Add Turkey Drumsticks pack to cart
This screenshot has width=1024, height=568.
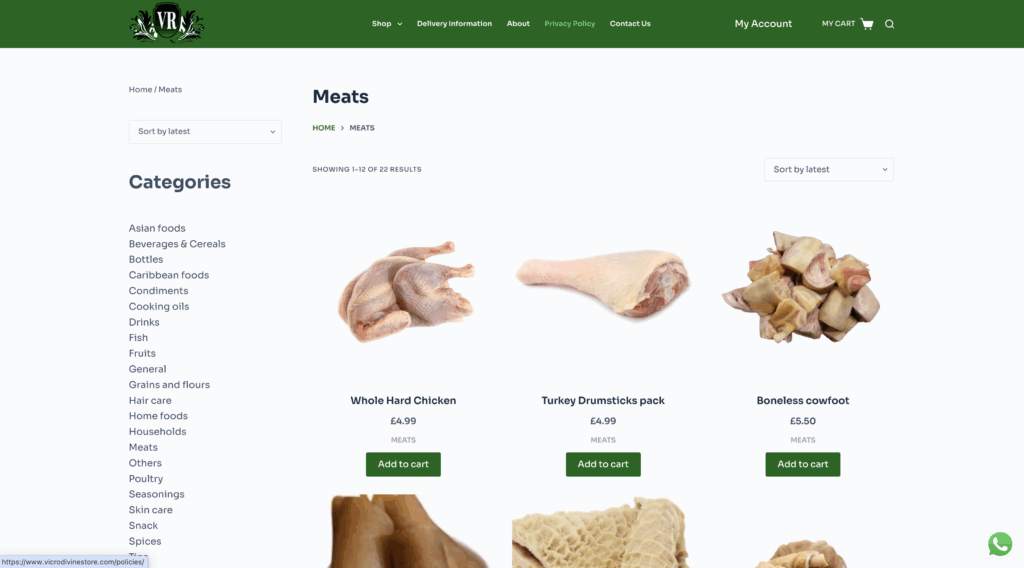603,464
